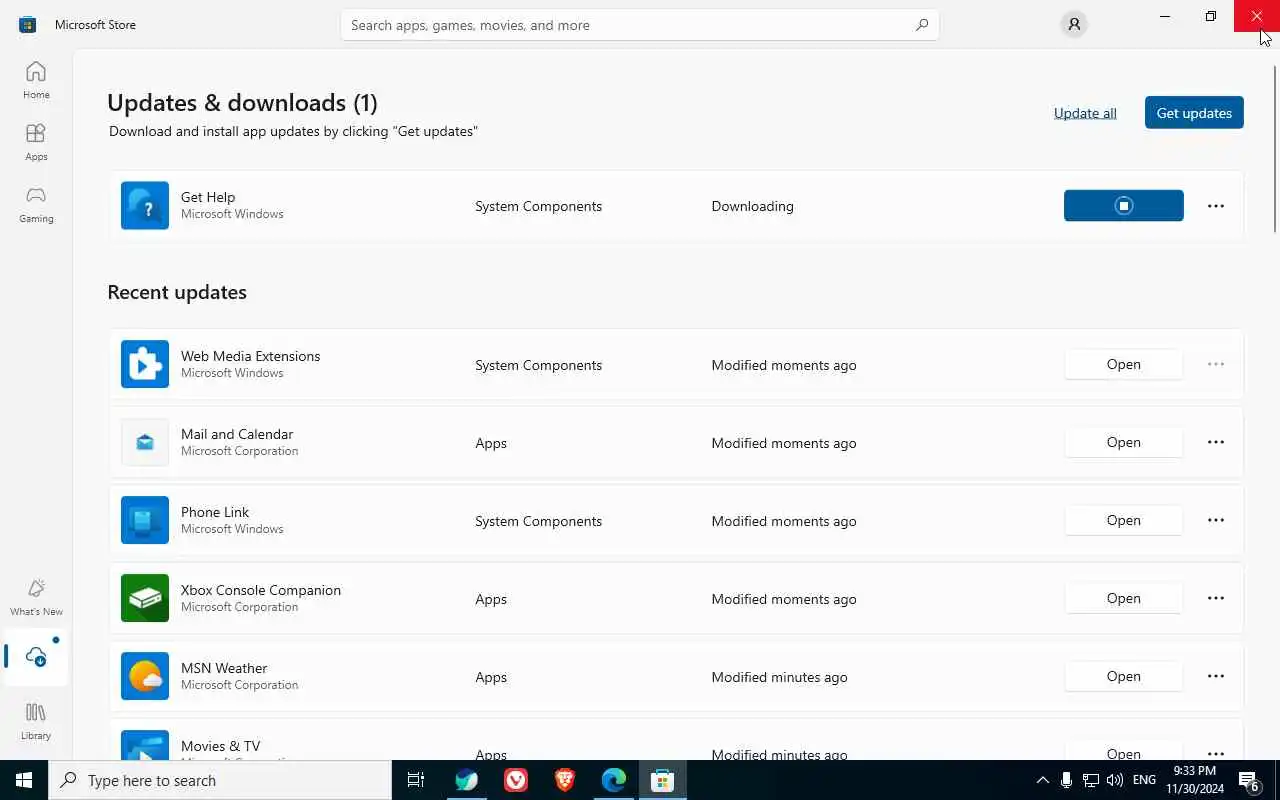Click the ENG language indicator
The width and height of the screenshot is (1280, 800).
click(x=1145, y=780)
